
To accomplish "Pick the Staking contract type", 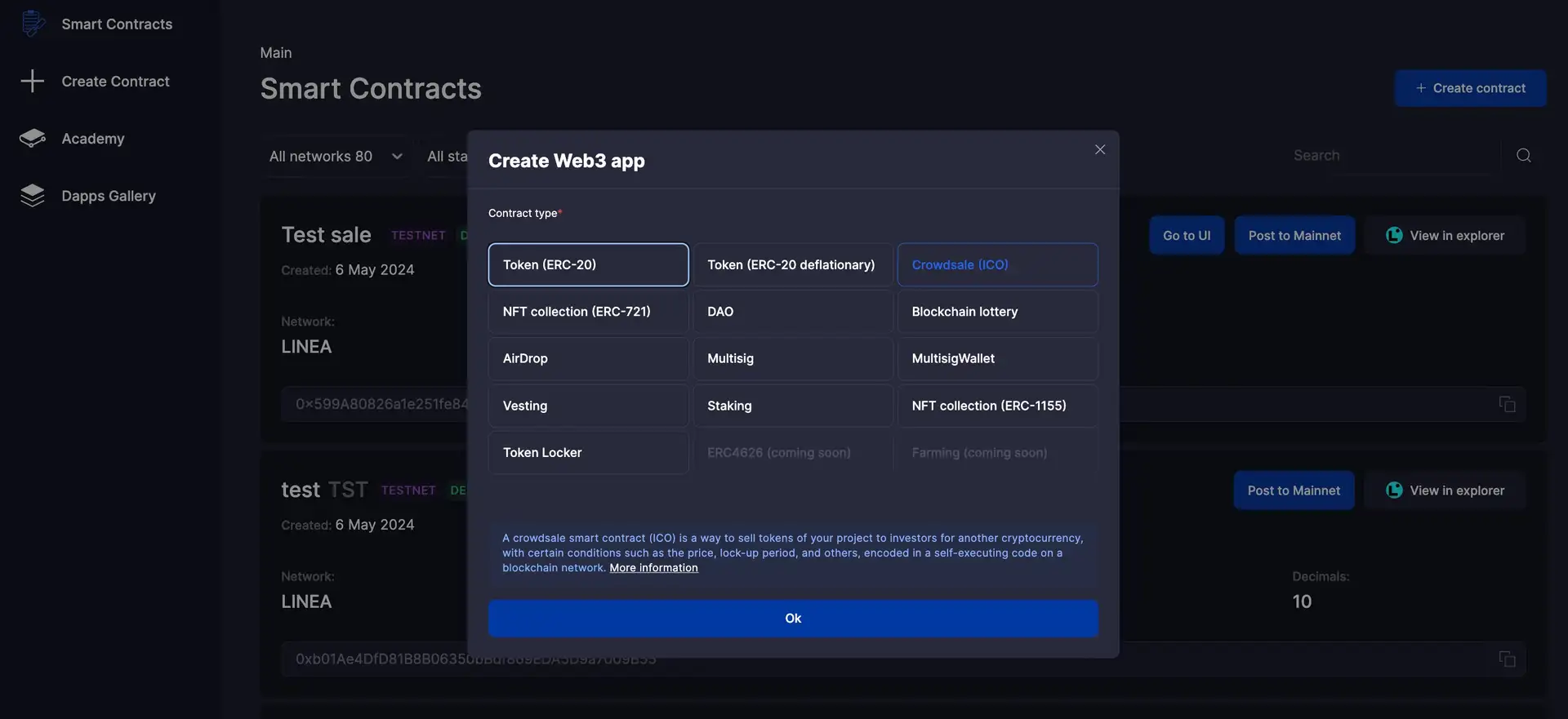I will click(792, 406).
